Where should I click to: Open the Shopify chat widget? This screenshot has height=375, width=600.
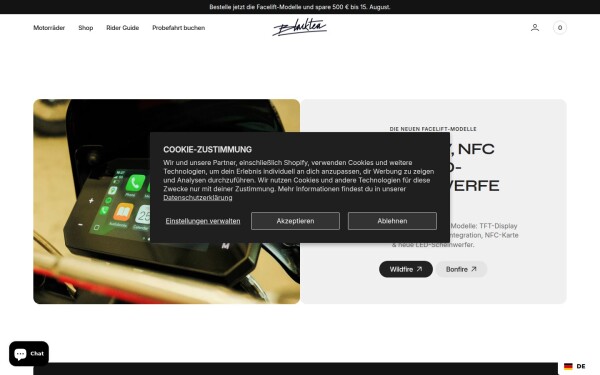click(x=29, y=354)
